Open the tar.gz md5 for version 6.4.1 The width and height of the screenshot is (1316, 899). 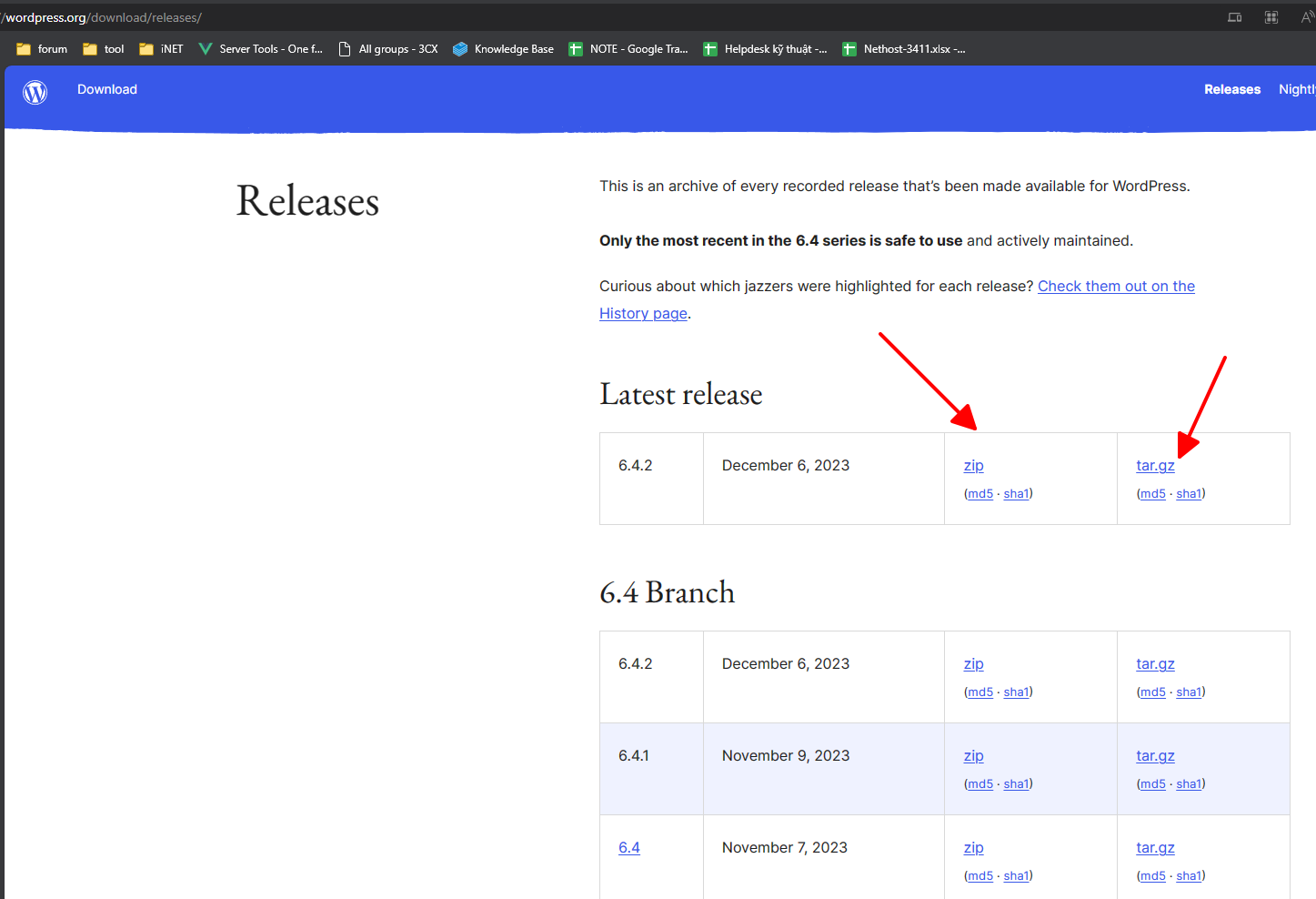point(1153,784)
